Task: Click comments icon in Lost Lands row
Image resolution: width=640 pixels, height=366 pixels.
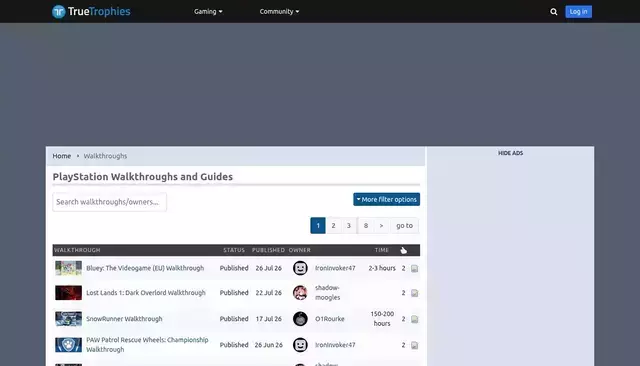Action: [414, 293]
